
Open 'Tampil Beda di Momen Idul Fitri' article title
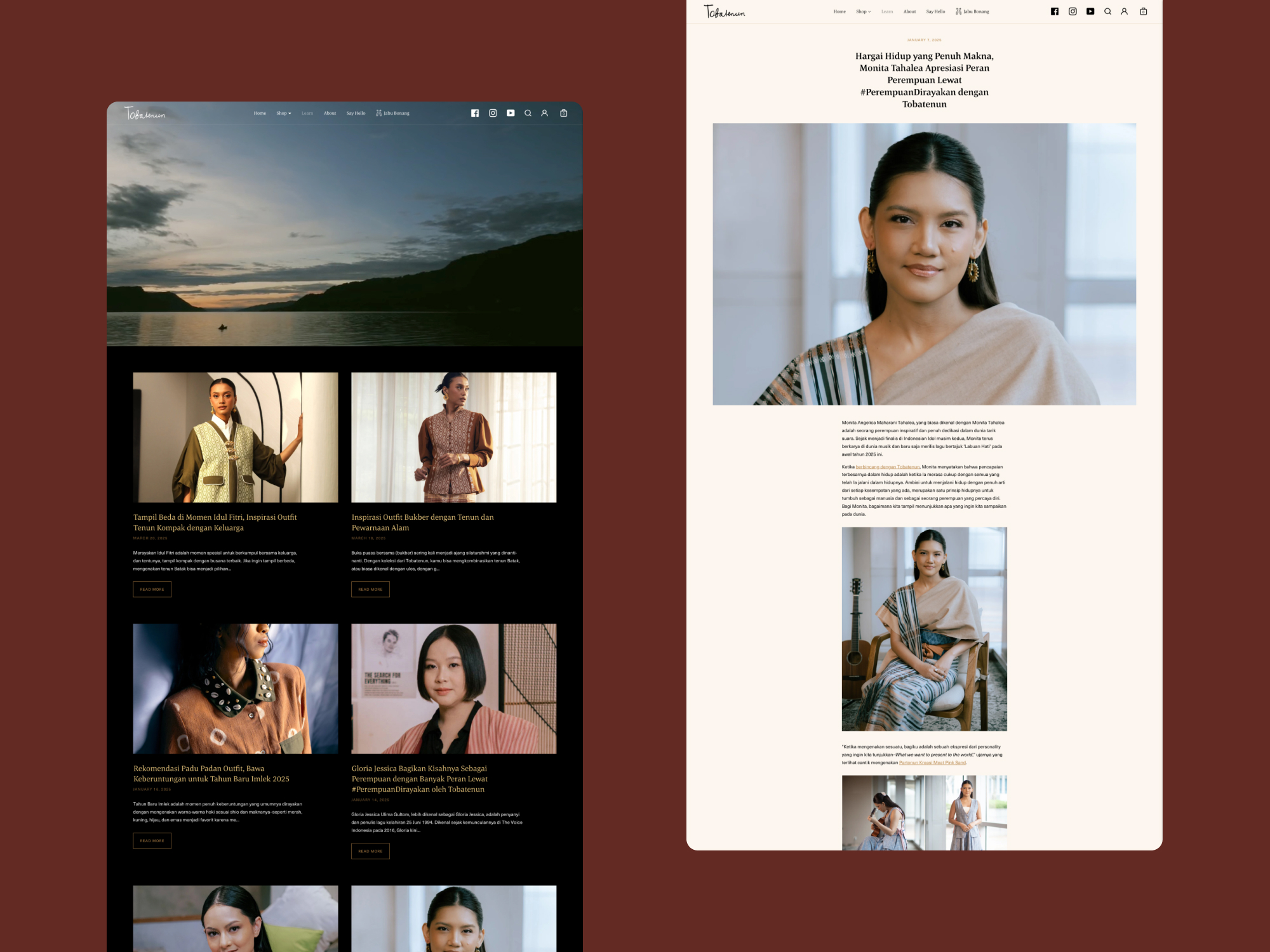click(x=215, y=522)
